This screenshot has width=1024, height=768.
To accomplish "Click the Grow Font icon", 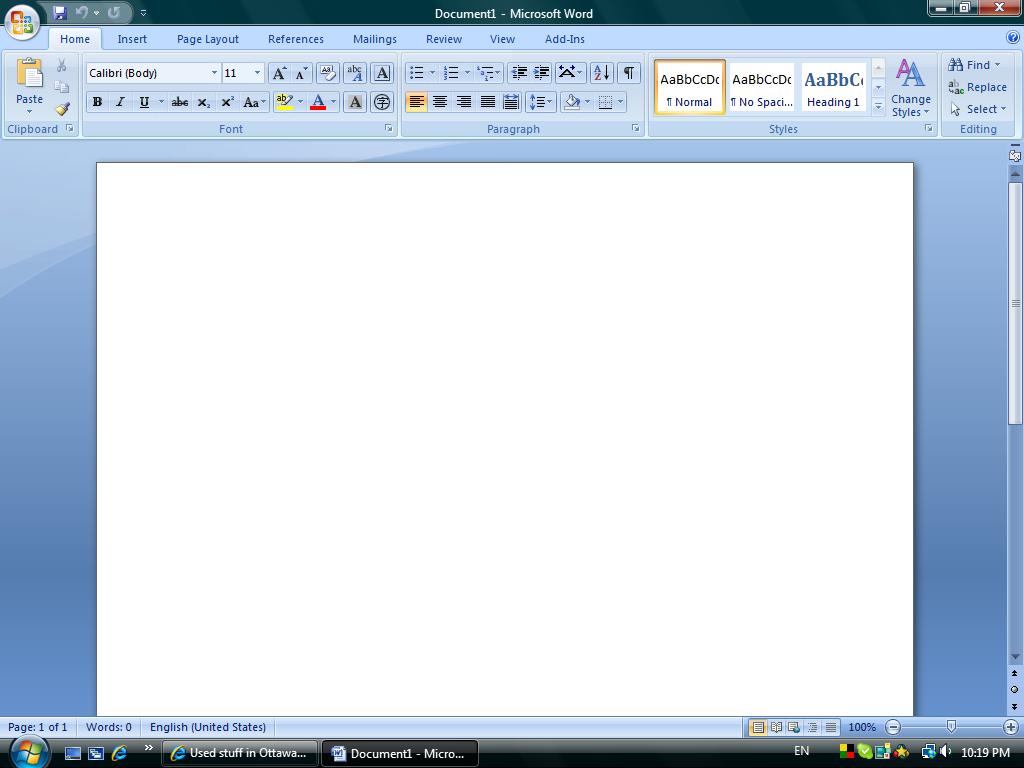I will click(279, 73).
